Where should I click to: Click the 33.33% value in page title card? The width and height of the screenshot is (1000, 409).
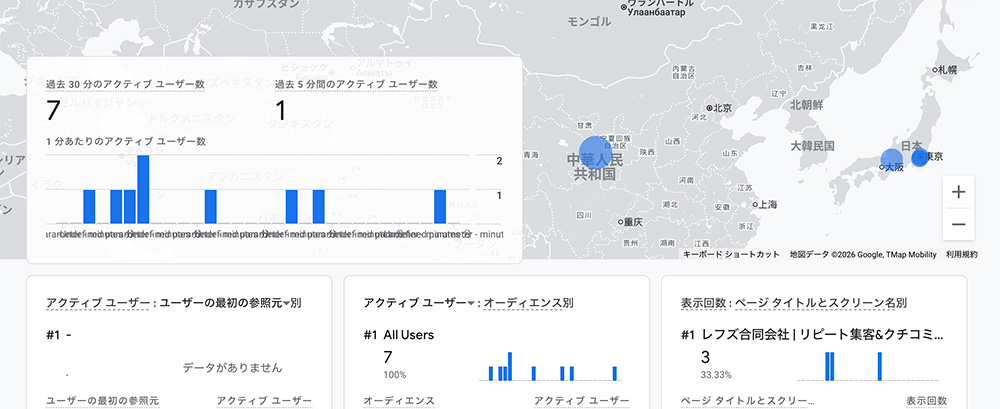point(716,375)
